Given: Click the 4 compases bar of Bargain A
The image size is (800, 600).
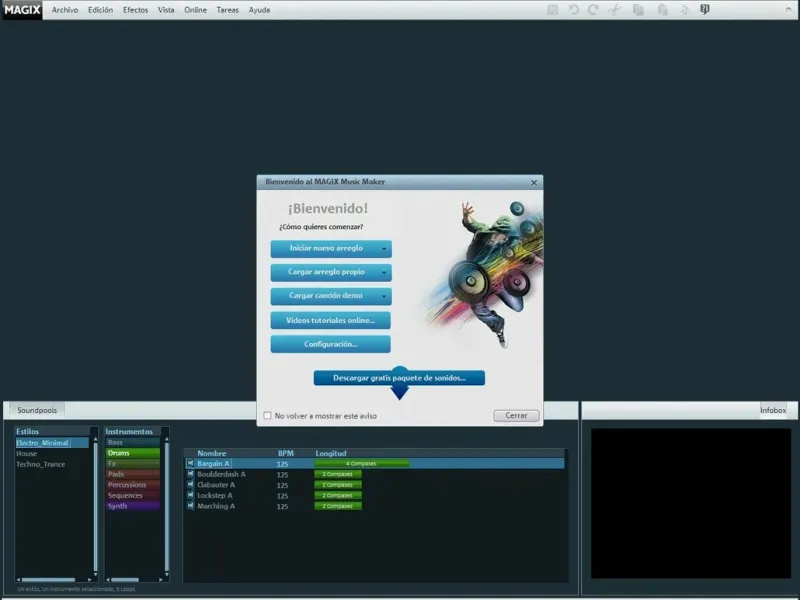Looking at the screenshot, I should [x=362, y=463].
